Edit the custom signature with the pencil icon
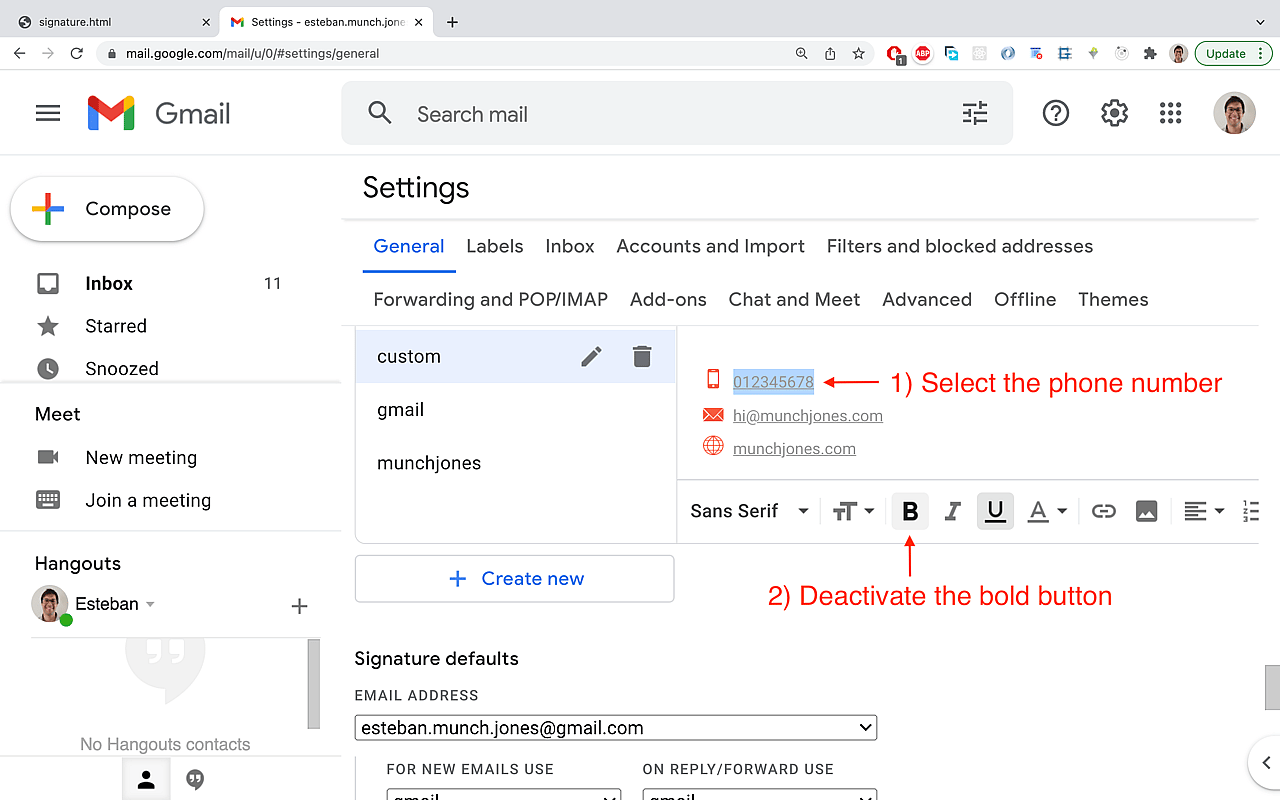 tap(591, 356)
